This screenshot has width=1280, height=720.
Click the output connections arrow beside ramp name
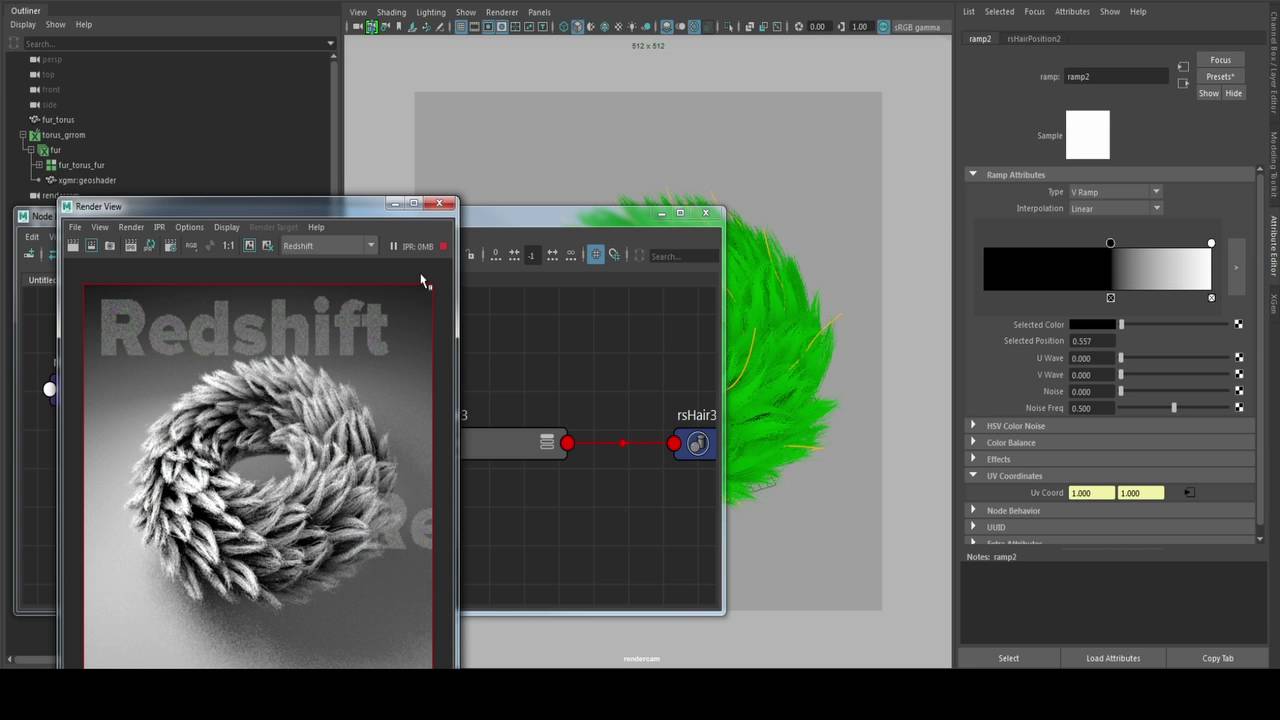1183,84
